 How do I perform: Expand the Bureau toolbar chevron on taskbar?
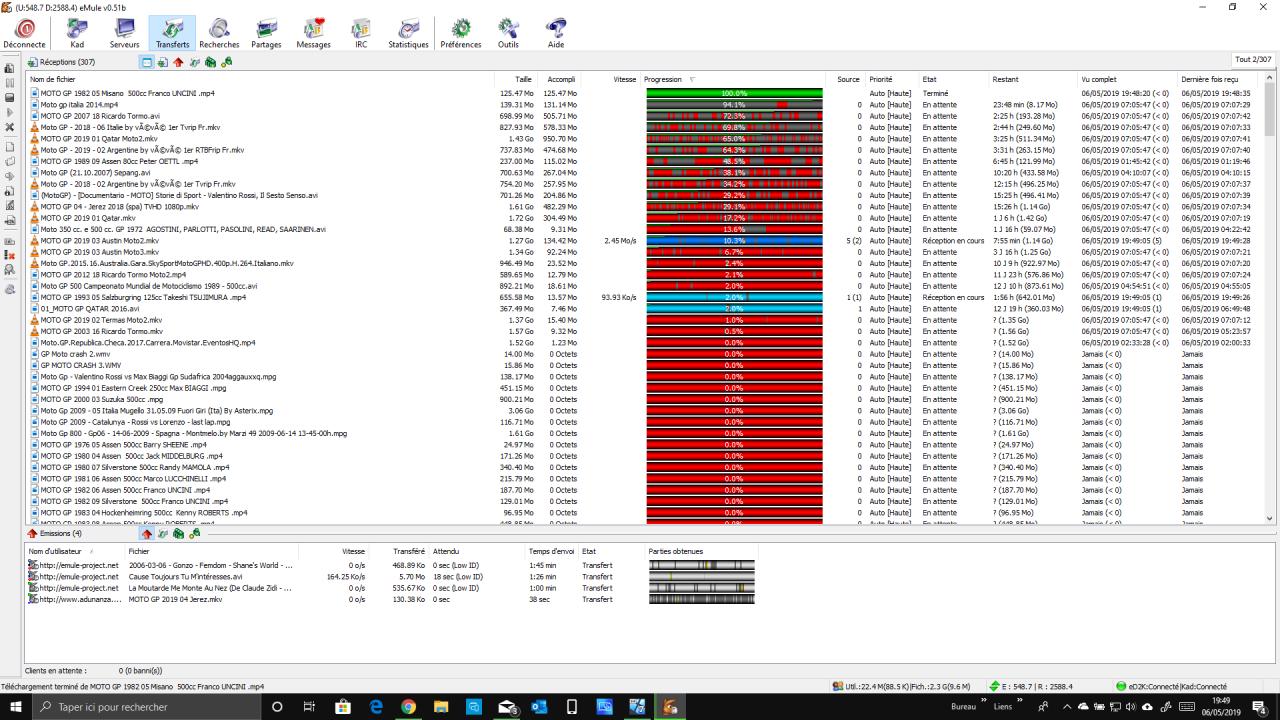[983, 702]
